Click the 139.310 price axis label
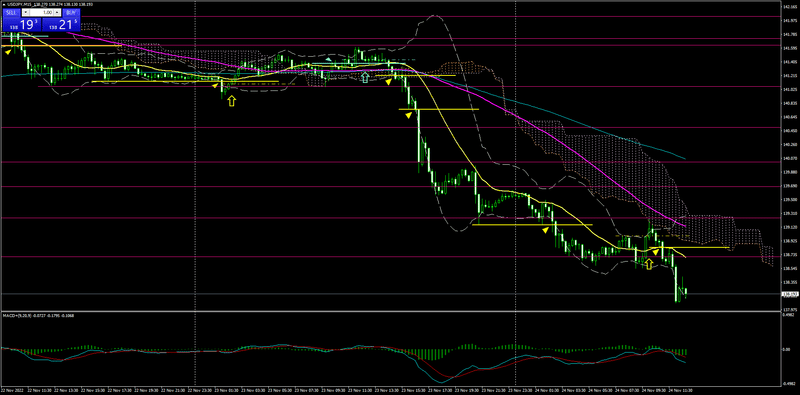Image resolution: width=800 pixels, height=395 pixels. coord(790,213)
